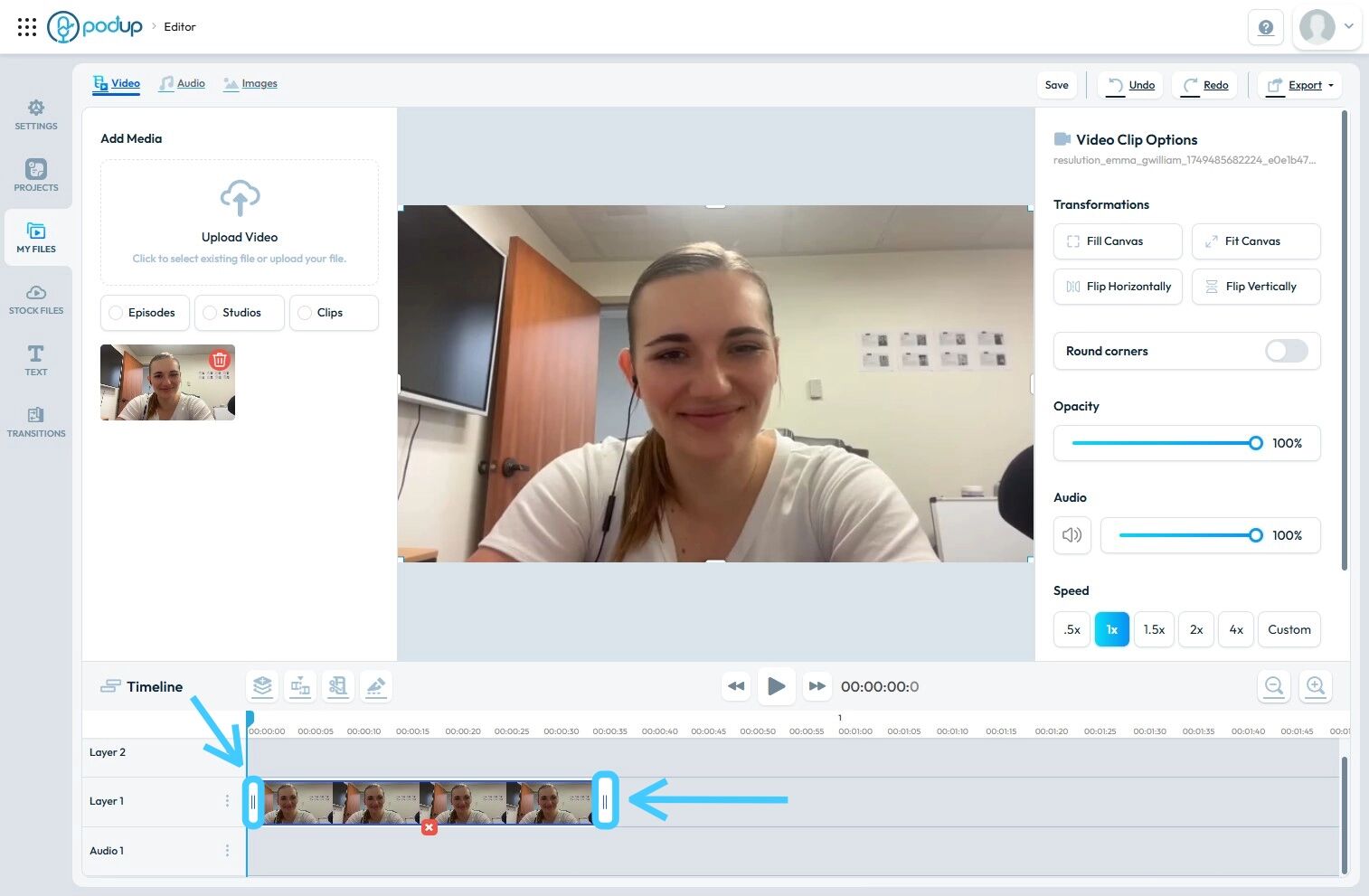1369x896 pixels.
Task: Zoom in the timeline
Action: point(1316,686)
